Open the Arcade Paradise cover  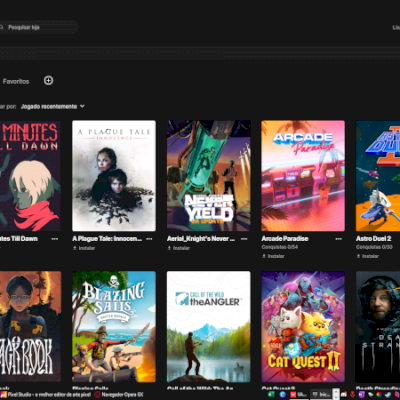(303, 176)
